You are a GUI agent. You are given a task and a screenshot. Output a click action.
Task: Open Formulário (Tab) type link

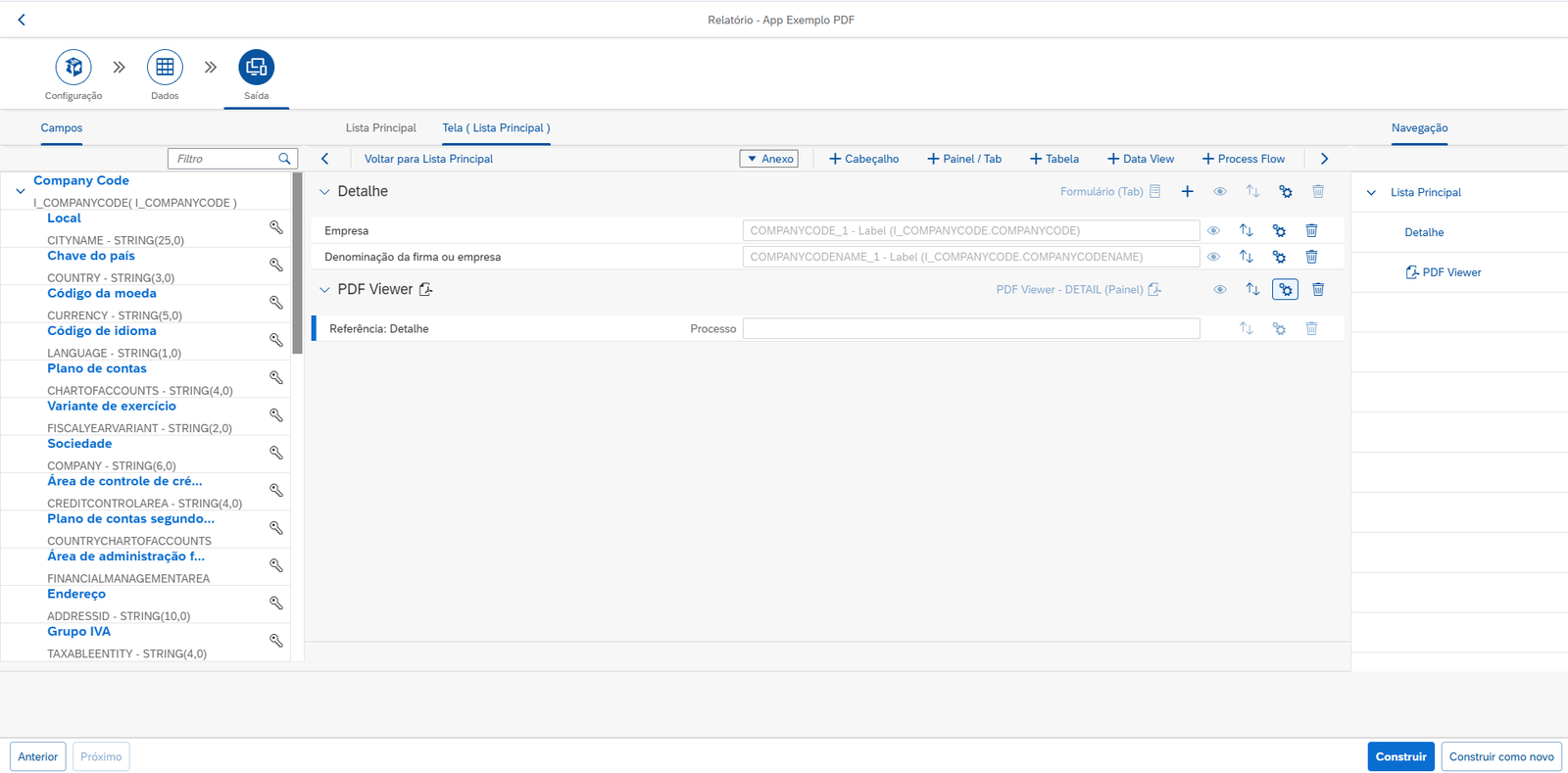pos(1110,192)
